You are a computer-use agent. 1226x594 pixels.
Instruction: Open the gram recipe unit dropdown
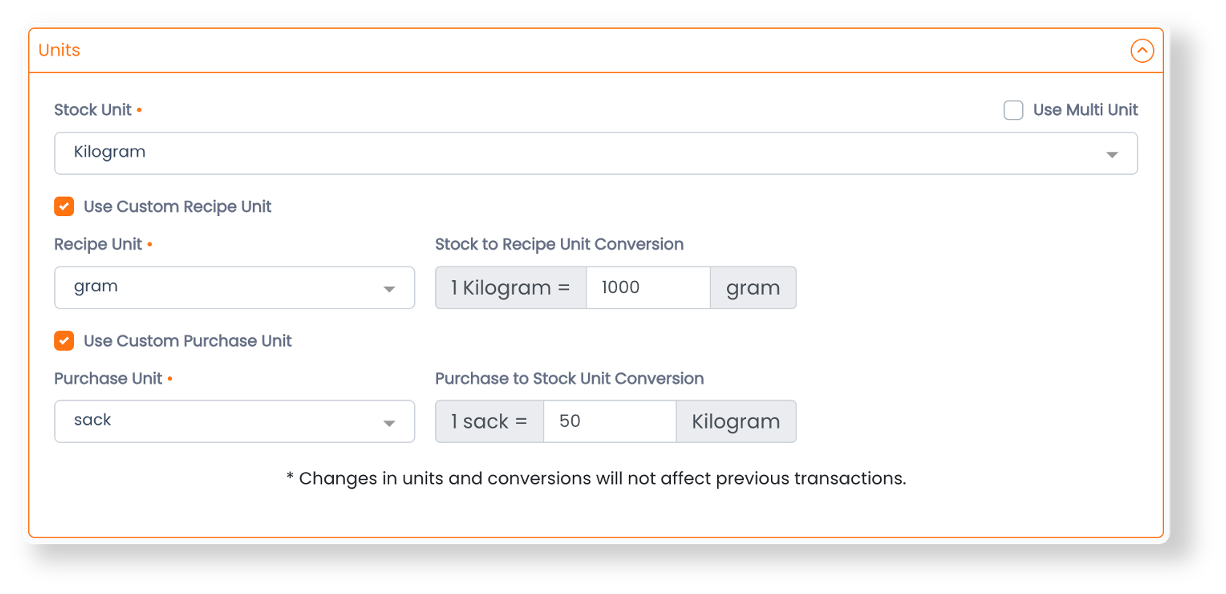pos(235,287)
